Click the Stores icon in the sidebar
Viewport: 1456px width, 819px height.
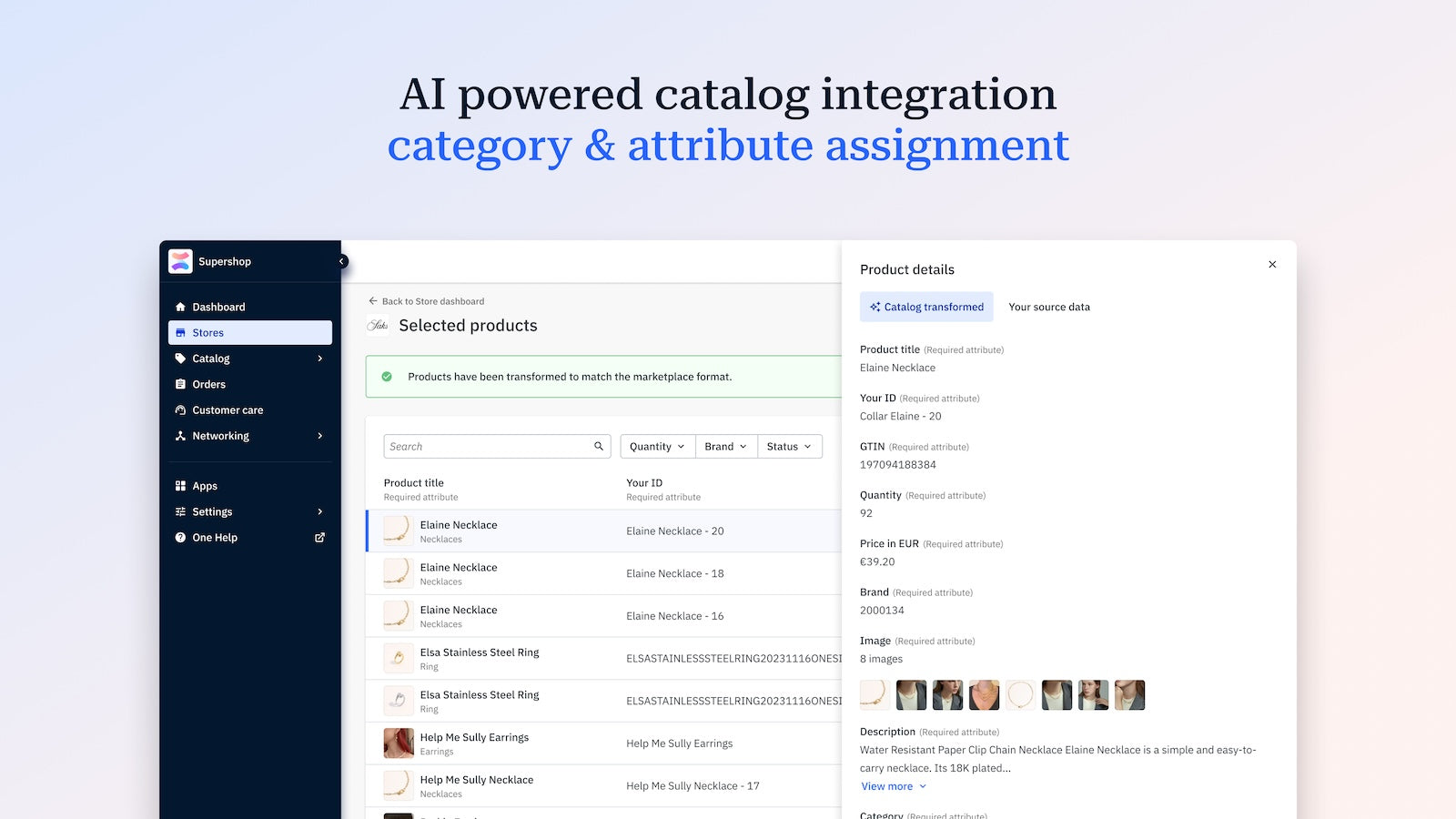pos(181,332)
